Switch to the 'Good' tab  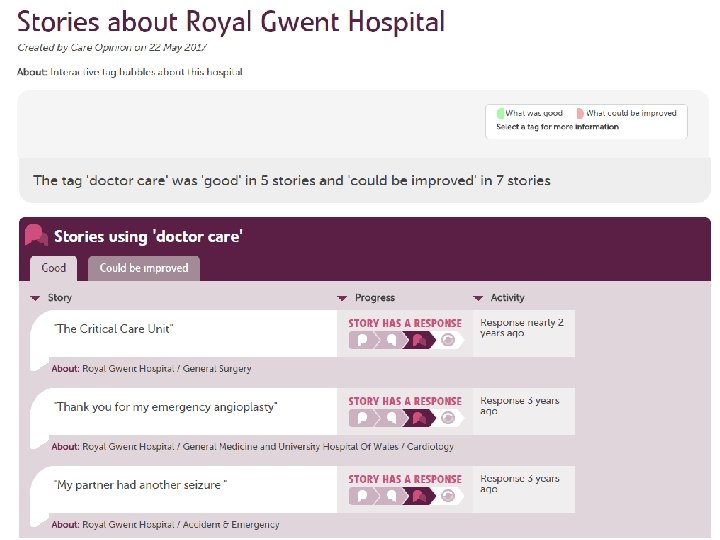tap(54, 268)
